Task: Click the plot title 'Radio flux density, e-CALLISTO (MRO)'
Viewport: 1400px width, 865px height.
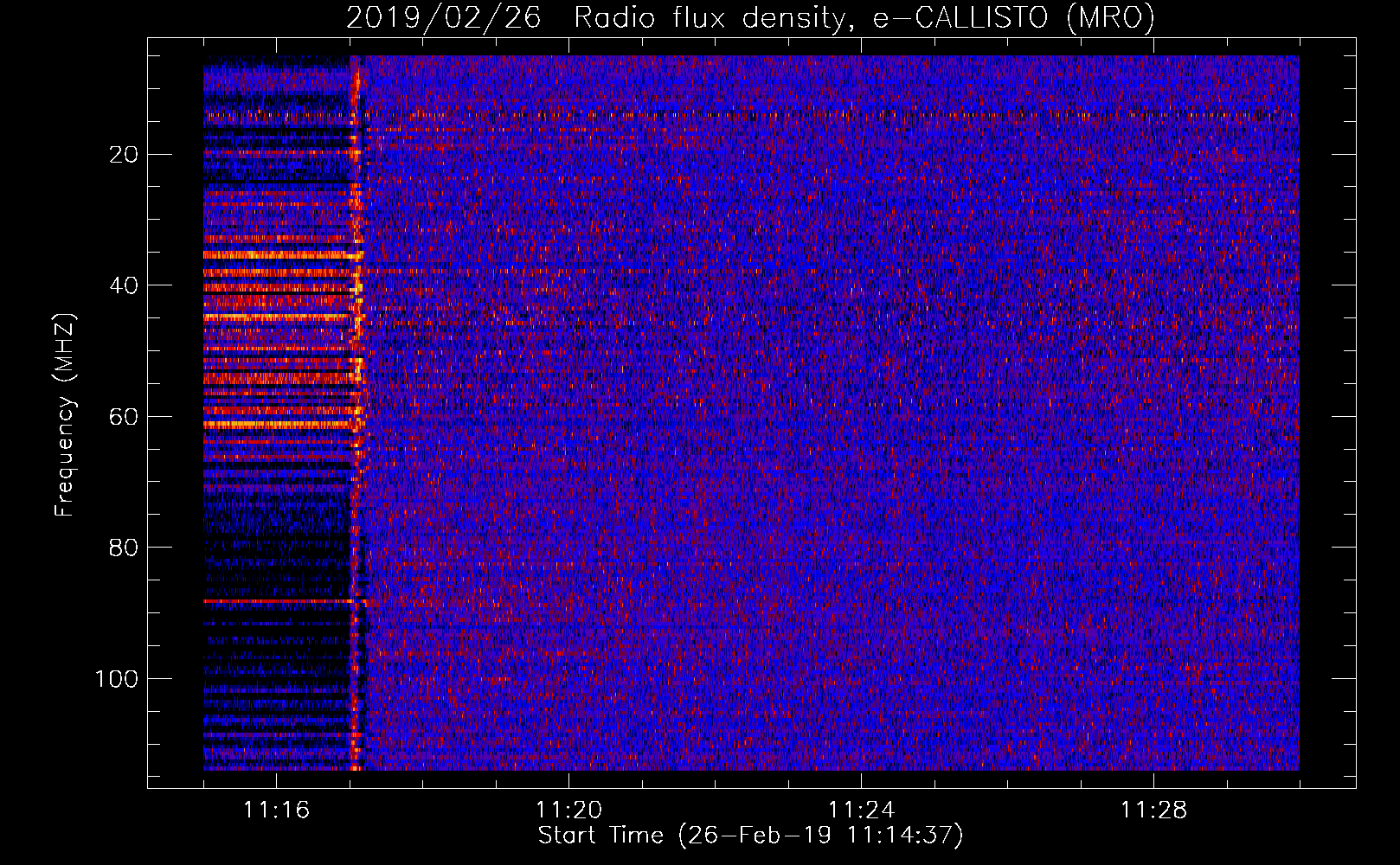Action: 864,18
